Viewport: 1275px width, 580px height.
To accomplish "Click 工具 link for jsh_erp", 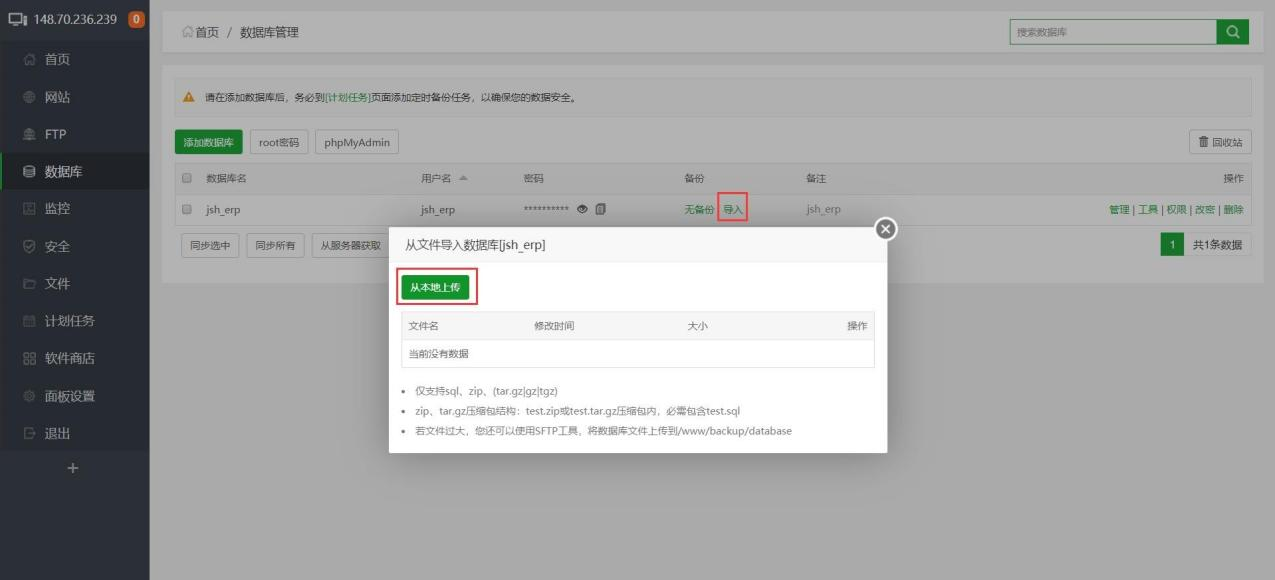I will [1148, 209].
